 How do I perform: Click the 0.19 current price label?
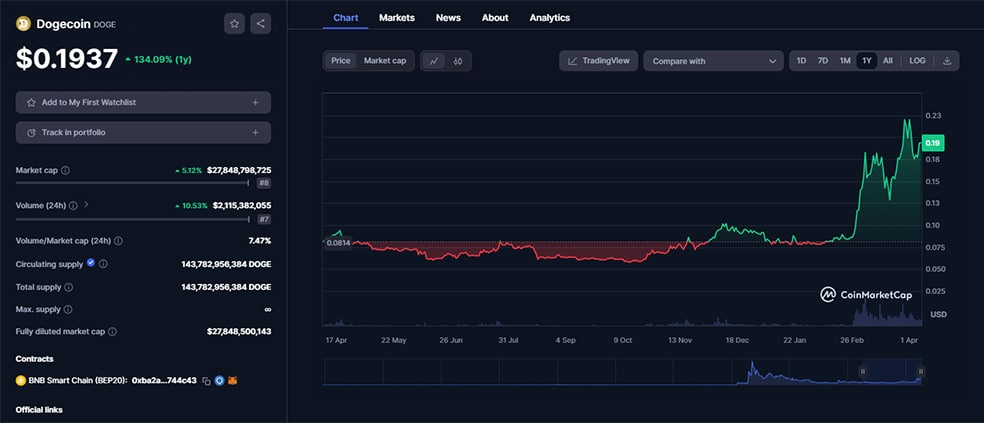933,143
